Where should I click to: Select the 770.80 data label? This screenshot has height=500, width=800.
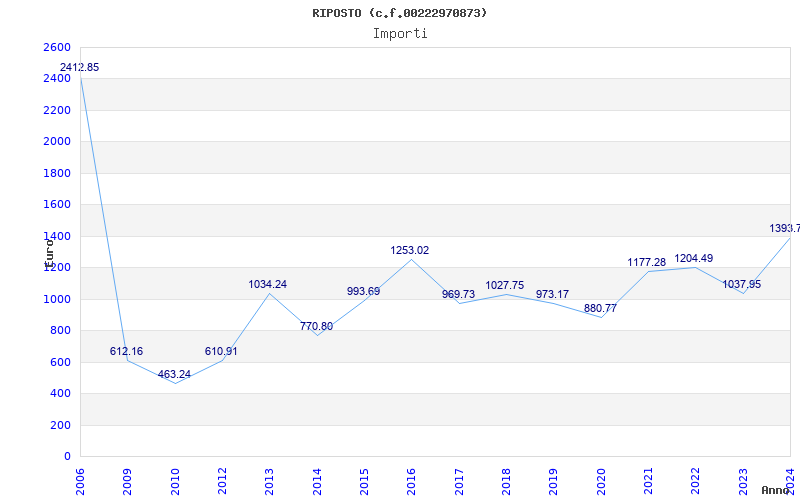[x=316, y=327]
